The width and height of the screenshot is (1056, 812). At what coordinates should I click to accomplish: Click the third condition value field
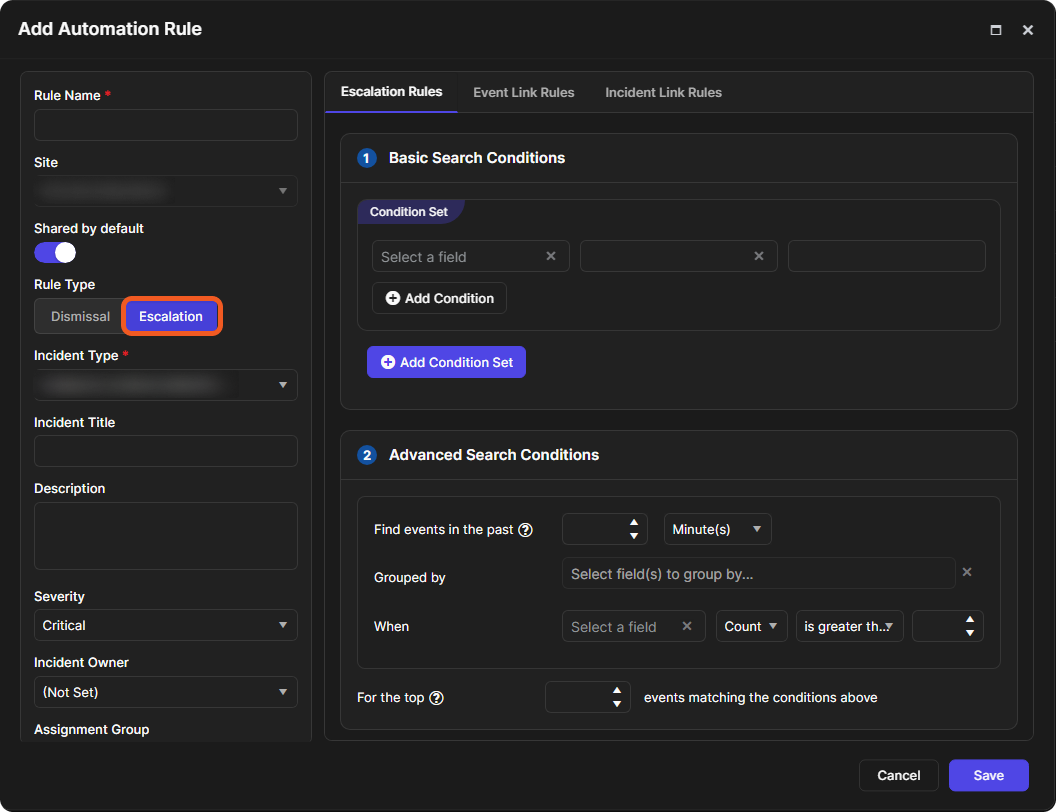tap(887, 257)
